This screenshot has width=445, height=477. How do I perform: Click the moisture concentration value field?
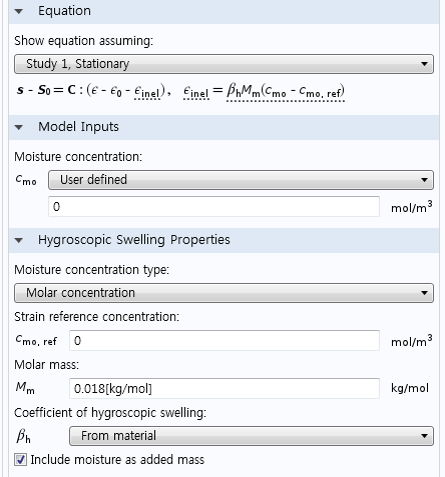(214, 207)
